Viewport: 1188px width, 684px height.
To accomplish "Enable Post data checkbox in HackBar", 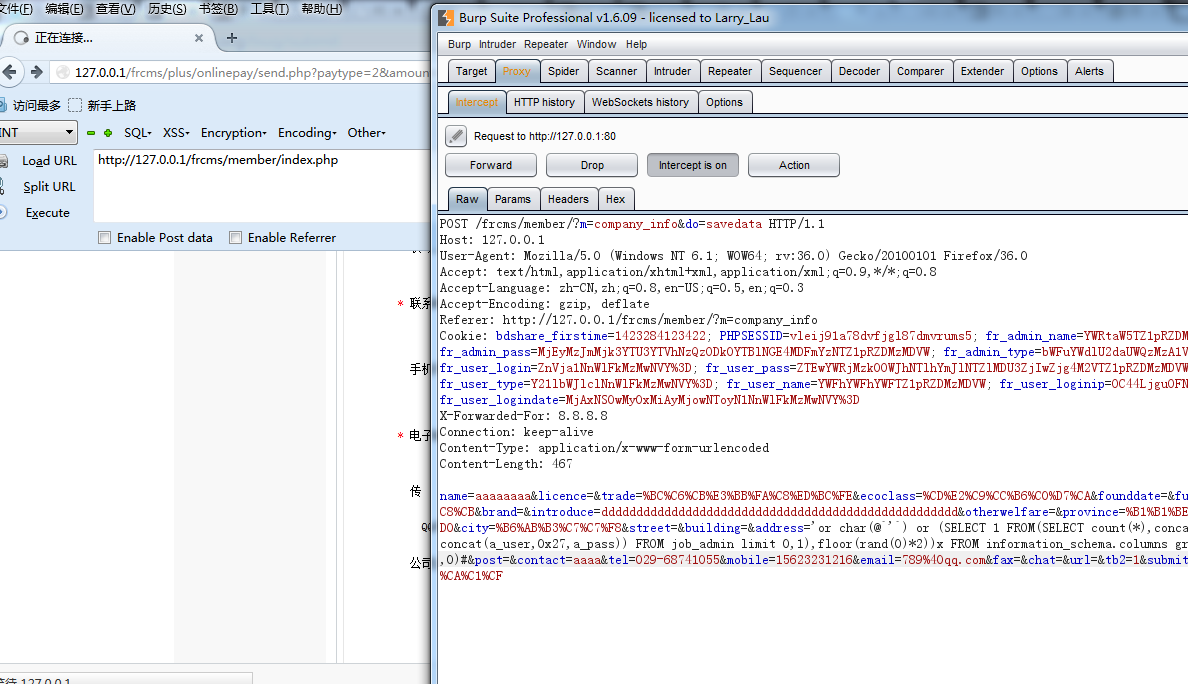I will (x=105, y=238).
